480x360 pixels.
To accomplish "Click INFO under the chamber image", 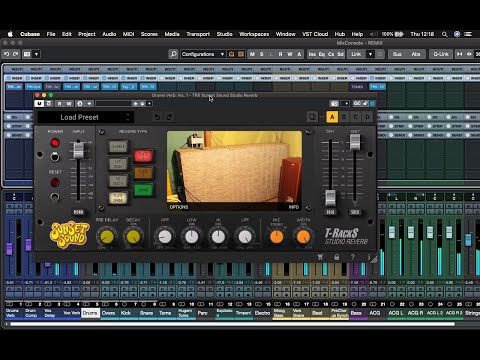I will coord(293,207).
